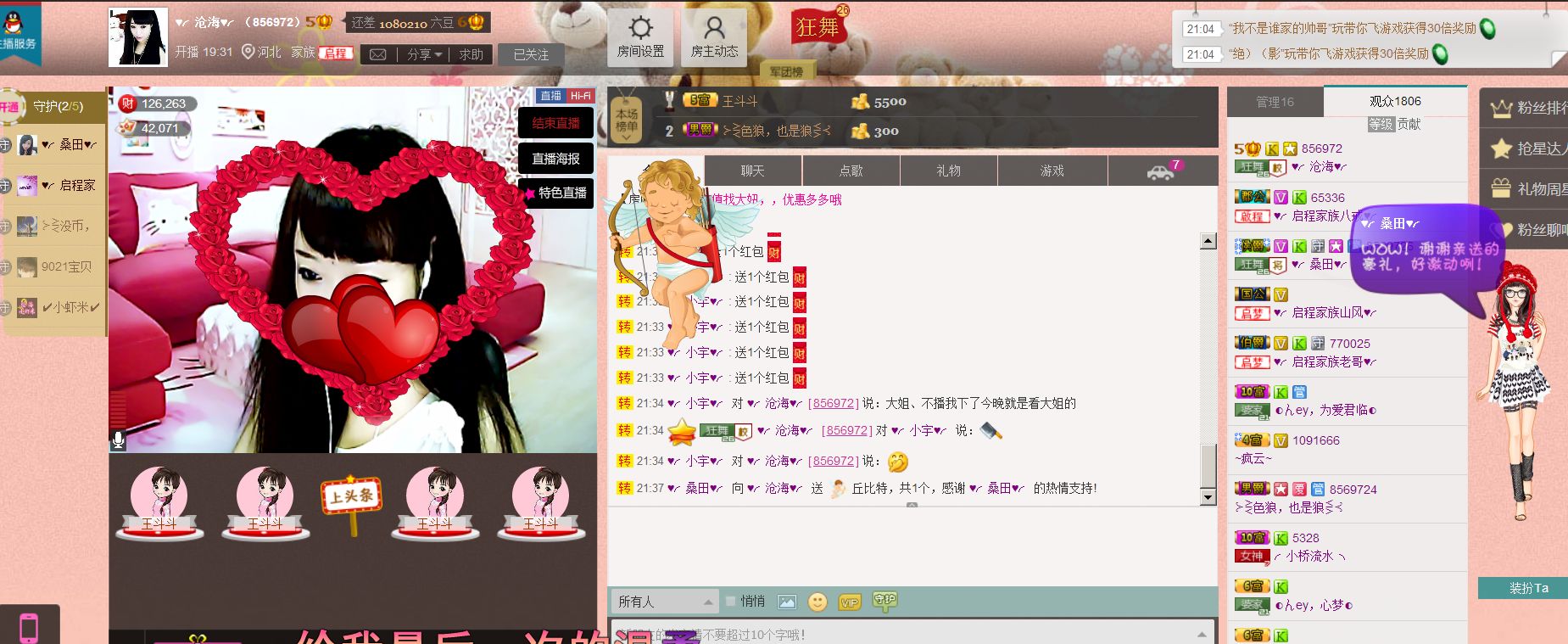Viewport: 1568px width, 644px height.
Task: Click the envelope message icon
Action: click(x=378, y=54)
